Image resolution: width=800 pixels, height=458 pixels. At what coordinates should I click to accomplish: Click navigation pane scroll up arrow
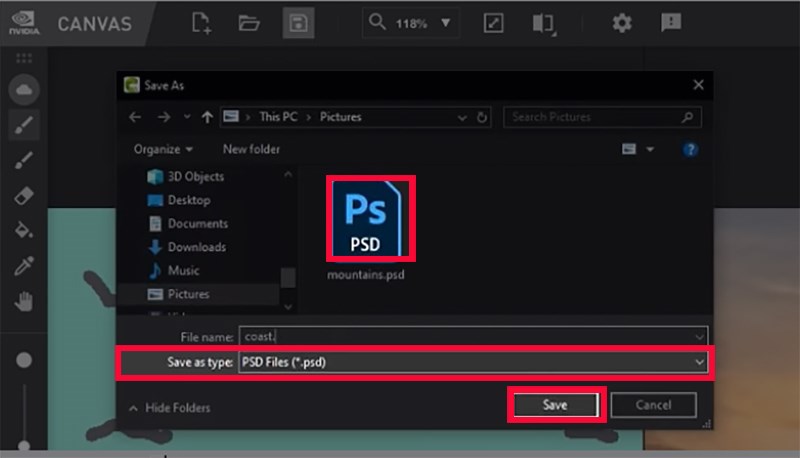pyautogui.click(x=288, y=174)
